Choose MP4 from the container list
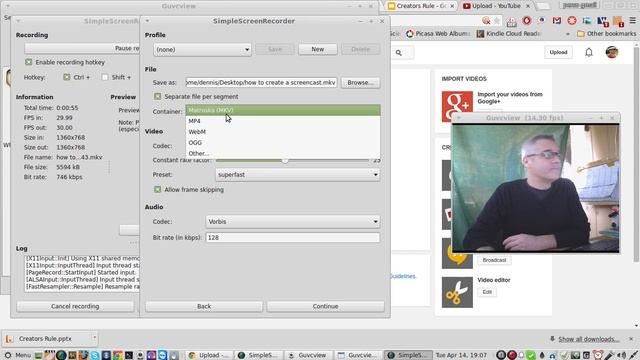 coord(283,121)
